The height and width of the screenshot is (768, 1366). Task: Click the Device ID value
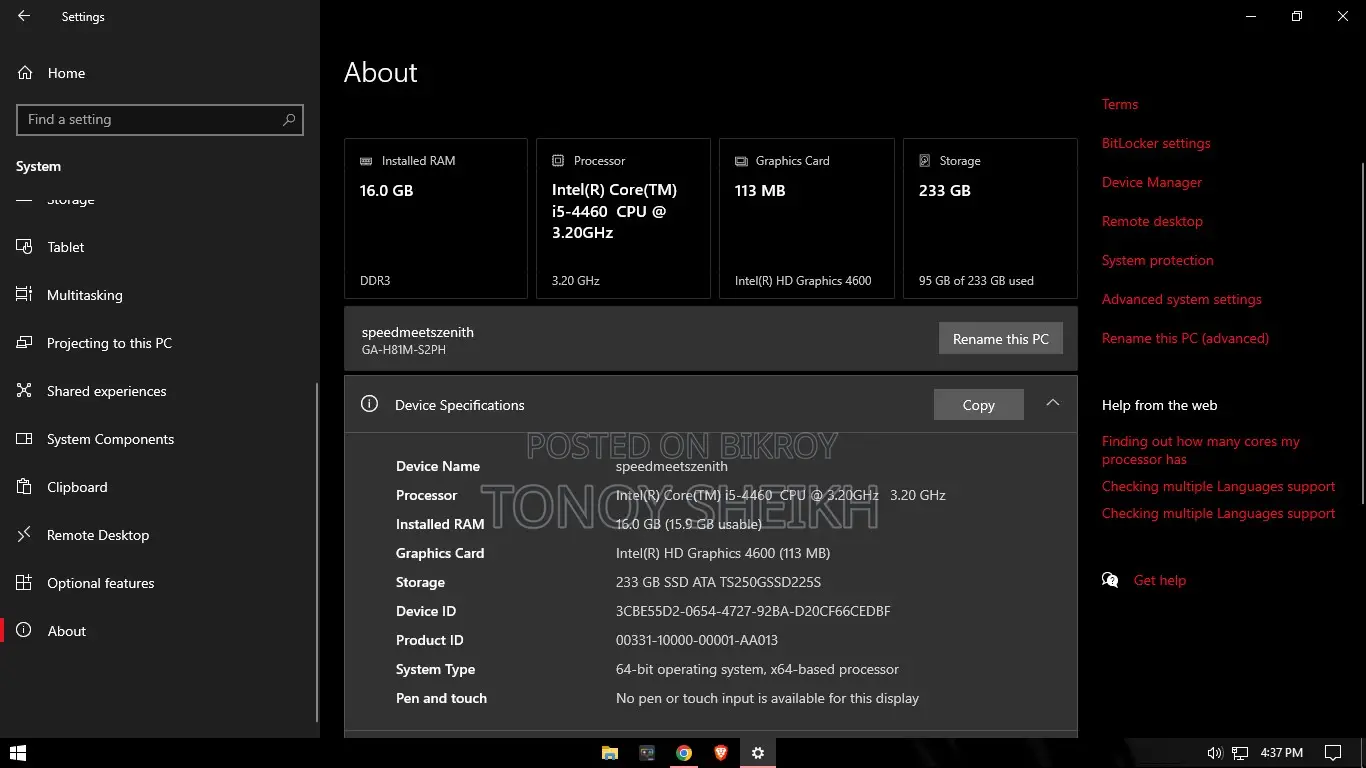[753, 611]
